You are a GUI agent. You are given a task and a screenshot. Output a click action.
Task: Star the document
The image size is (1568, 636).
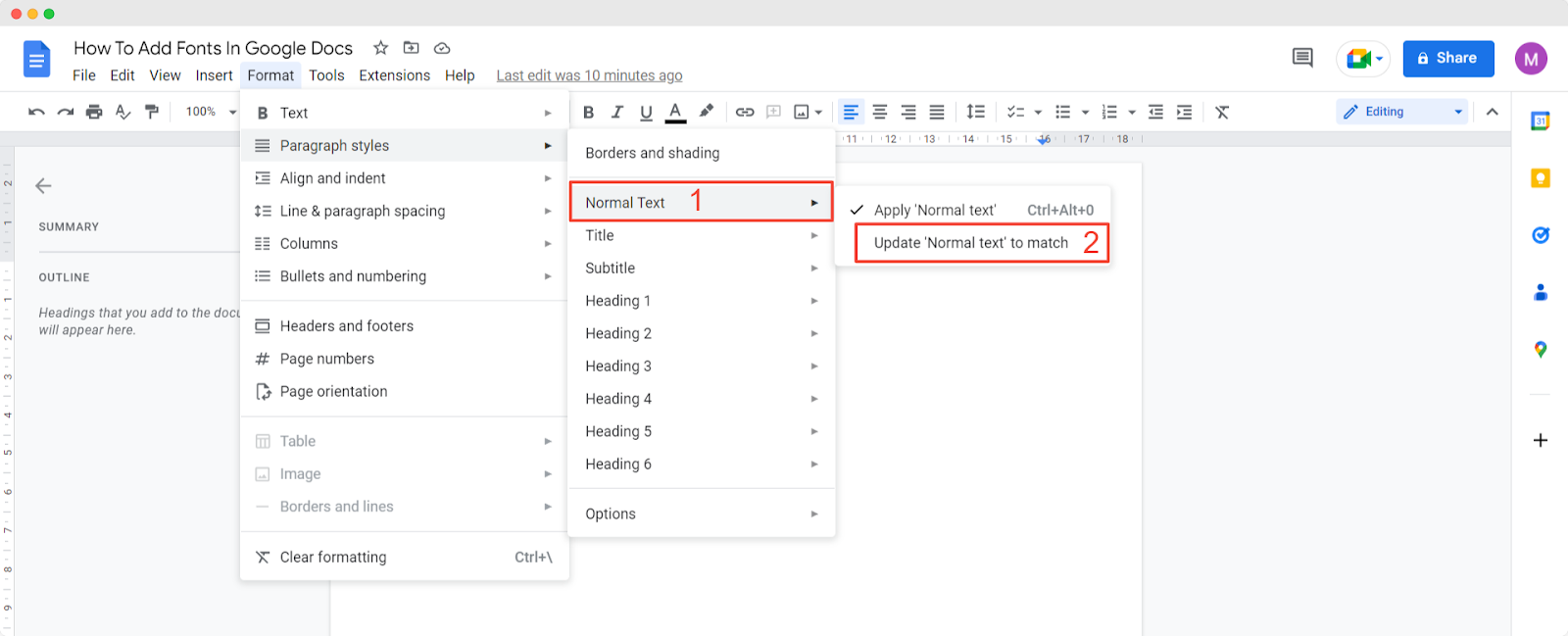pyautogui.click(x=381, y=47)
